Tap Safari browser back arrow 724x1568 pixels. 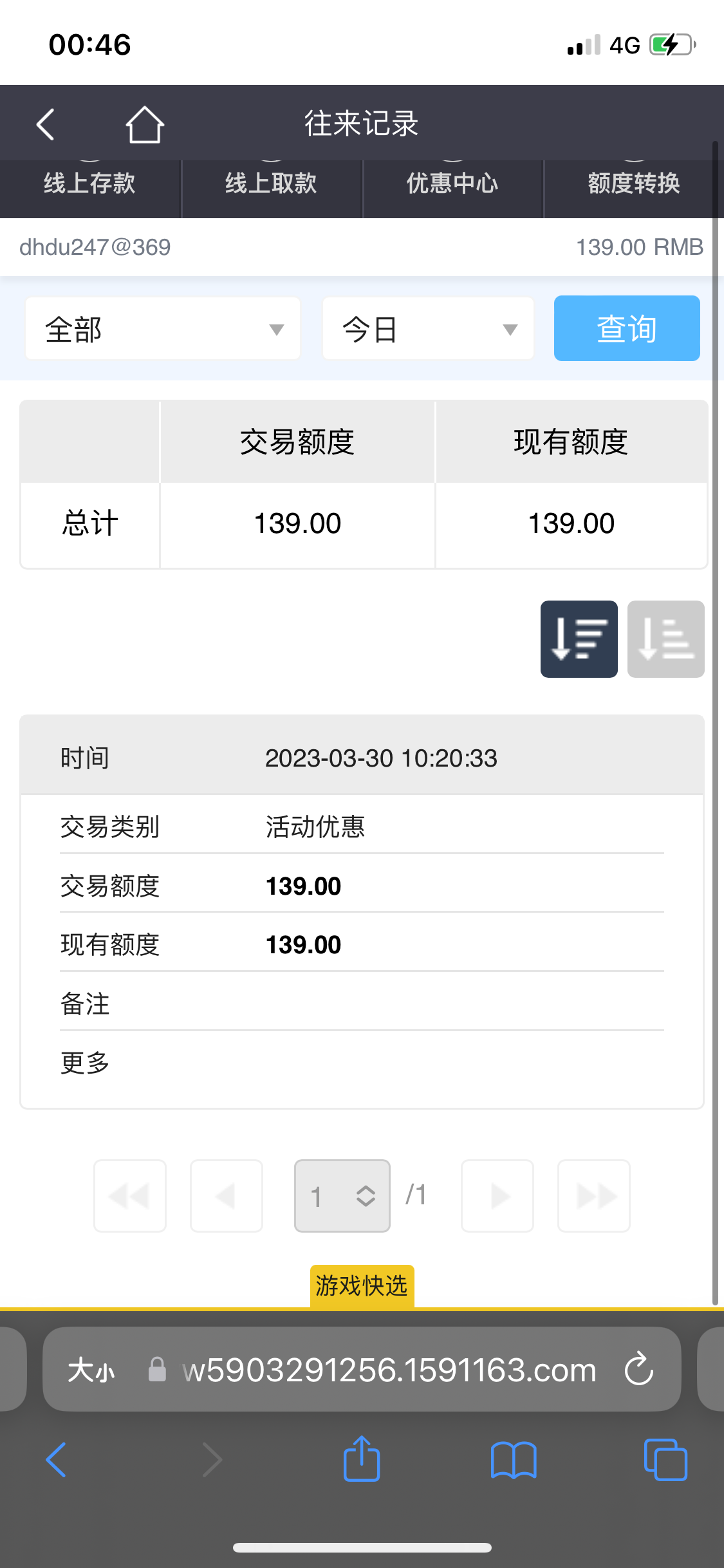point(57,1459)
